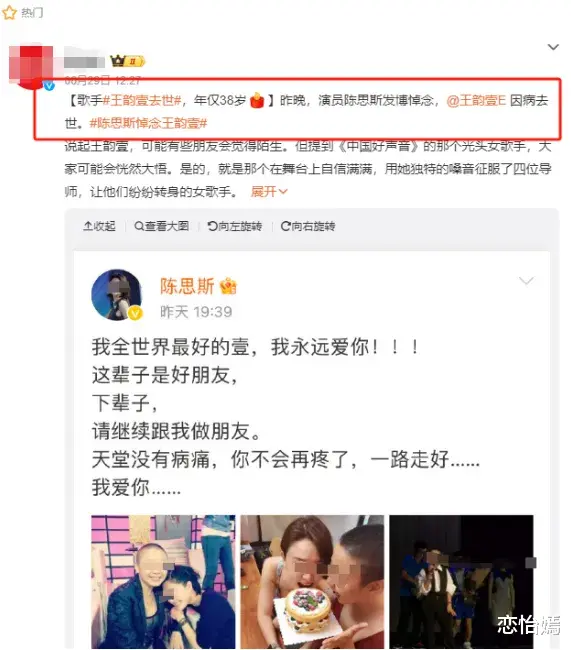Click the 陈思斯 username link
This screenshot has width=571, height=650.
coord(187,286)
